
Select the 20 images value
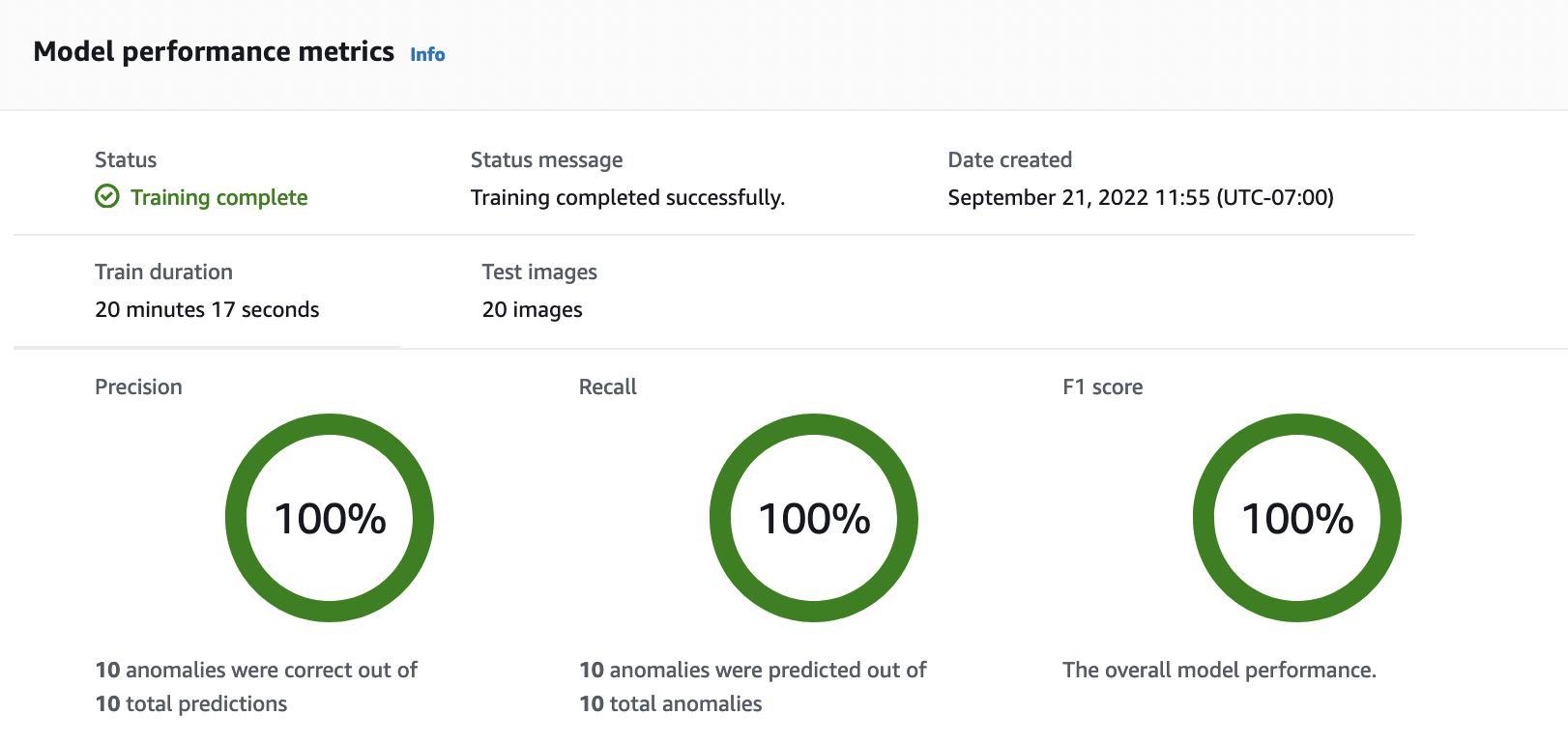pyautogui.click(x=533, y=309)
